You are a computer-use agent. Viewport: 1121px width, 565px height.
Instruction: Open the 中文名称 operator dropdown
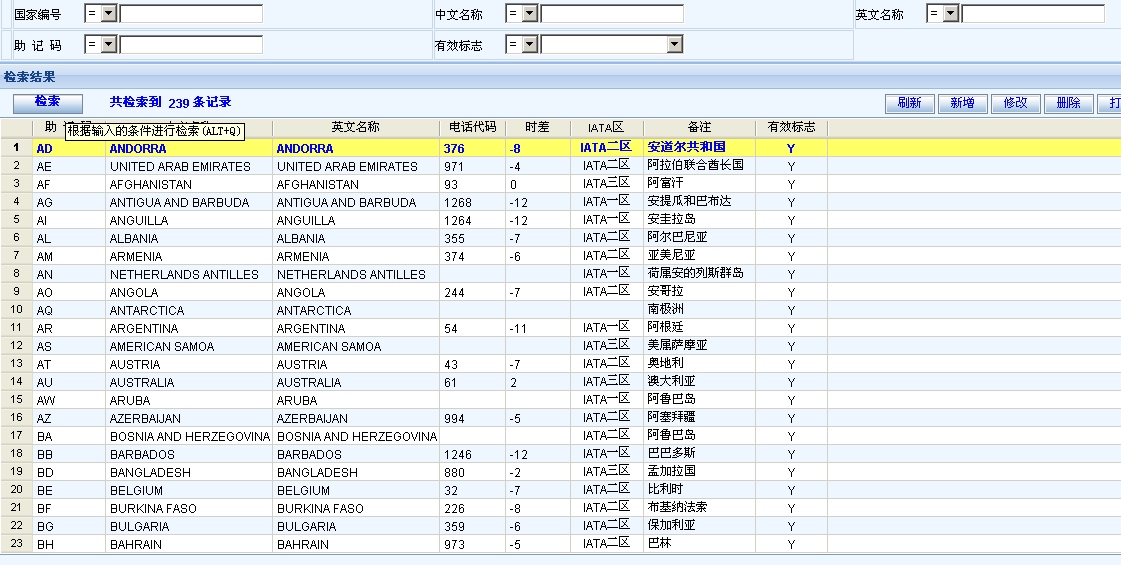(x=529, y=14)
